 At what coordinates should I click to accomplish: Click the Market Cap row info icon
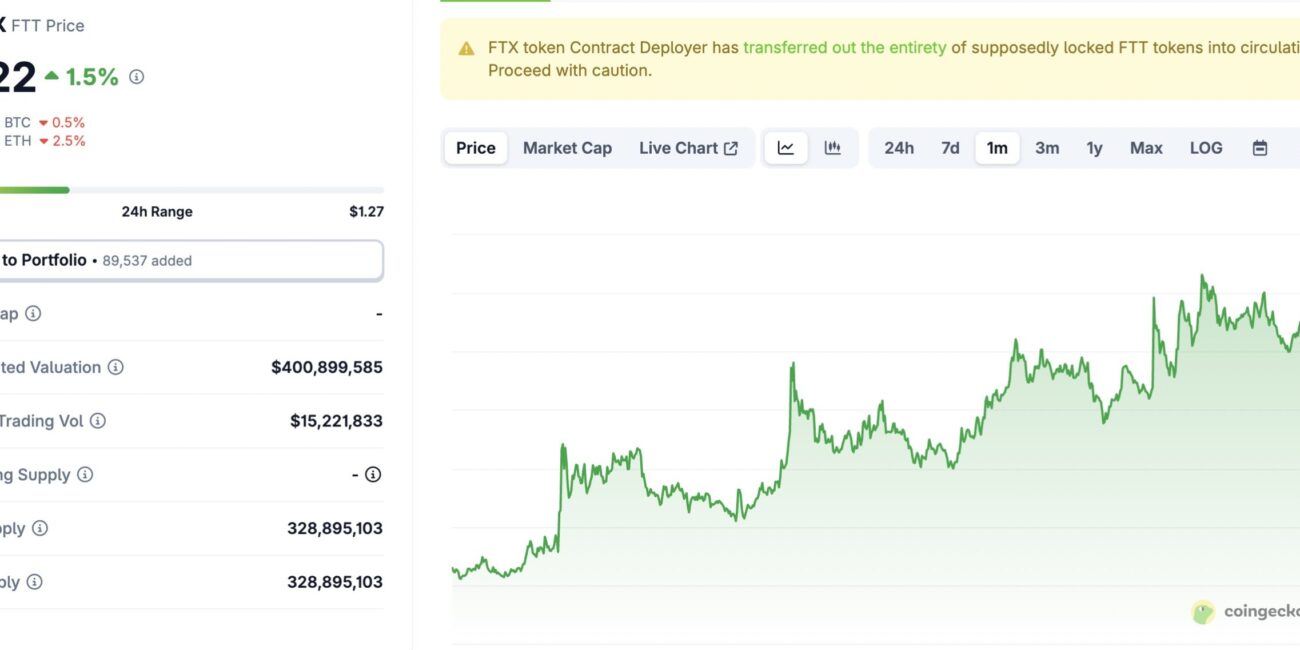click(x=33, y=314)
